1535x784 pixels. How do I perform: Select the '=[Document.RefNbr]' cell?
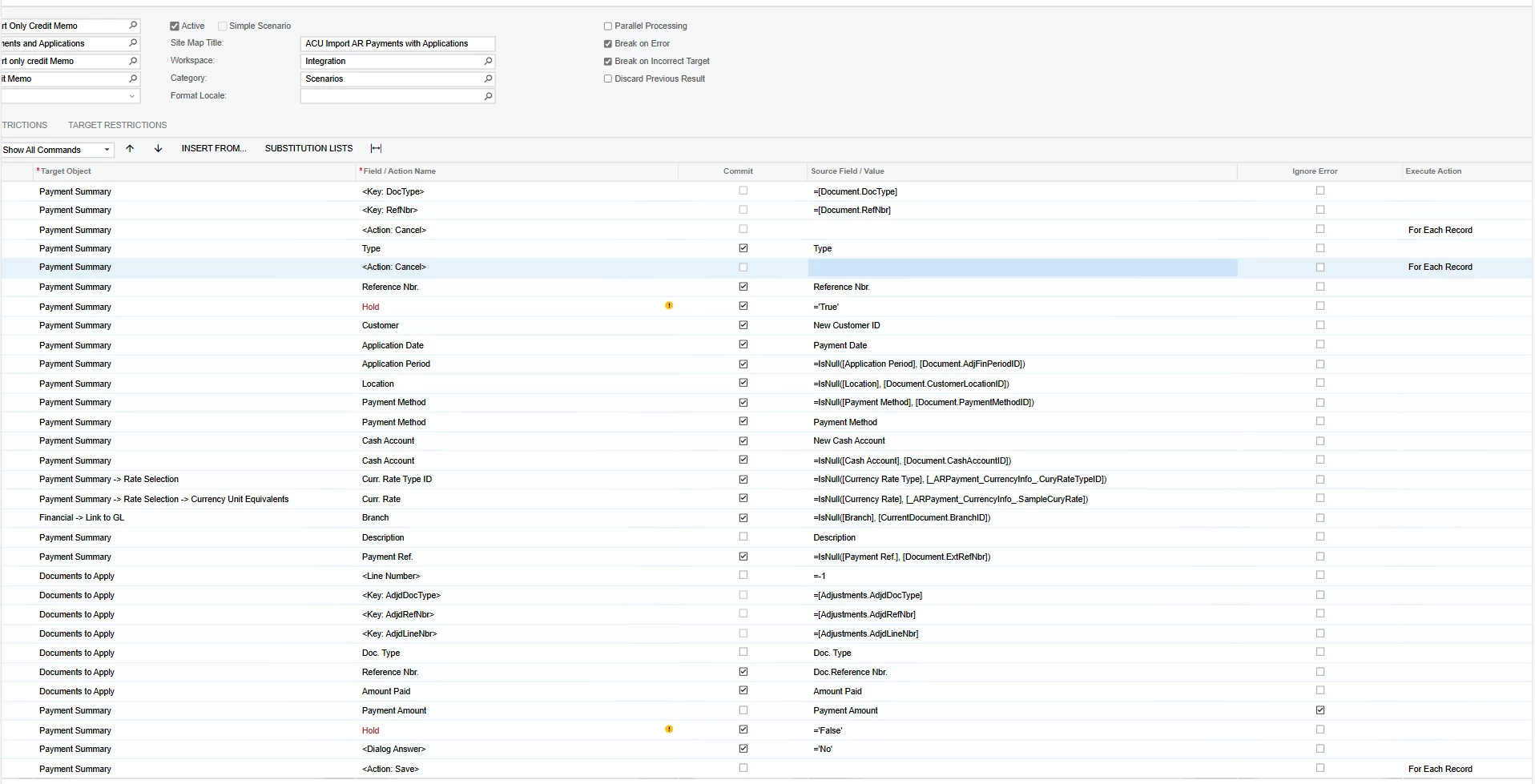[1022, 210]
